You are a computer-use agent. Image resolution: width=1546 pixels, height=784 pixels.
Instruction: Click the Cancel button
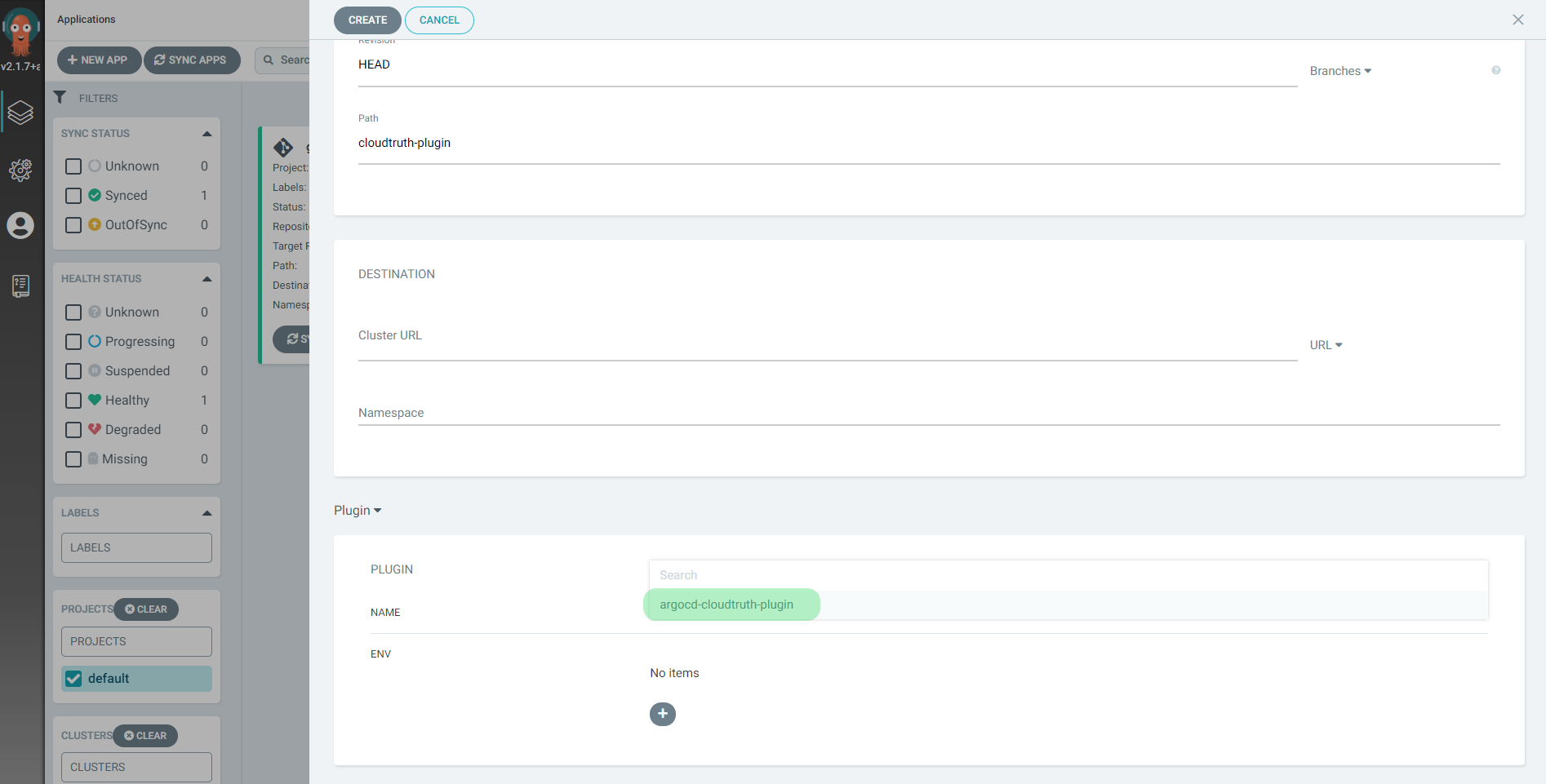click(439, 20)
